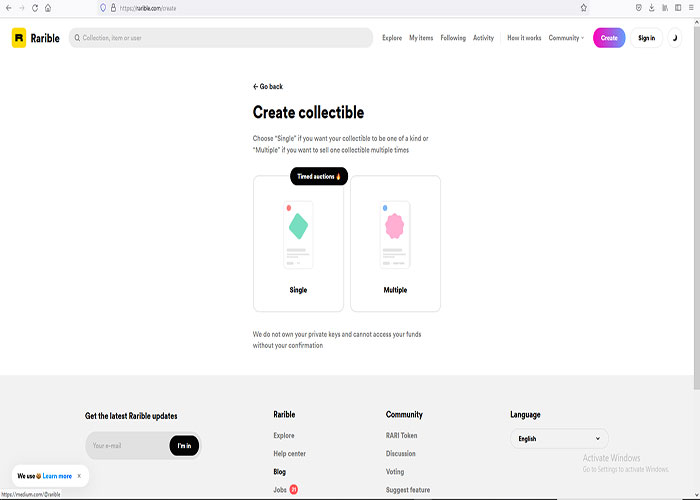The width and height of the screenshot is (700, 500).
Task: Choose the Multiple collectible card
Action: [395, 243]
